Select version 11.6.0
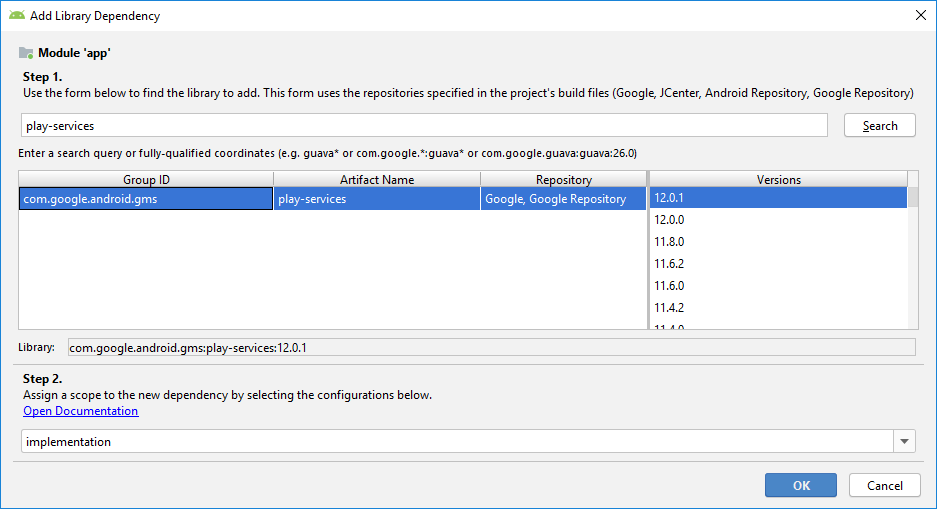Image resolution: width=937 pixels, height=509 pixels. click(776, 286)
